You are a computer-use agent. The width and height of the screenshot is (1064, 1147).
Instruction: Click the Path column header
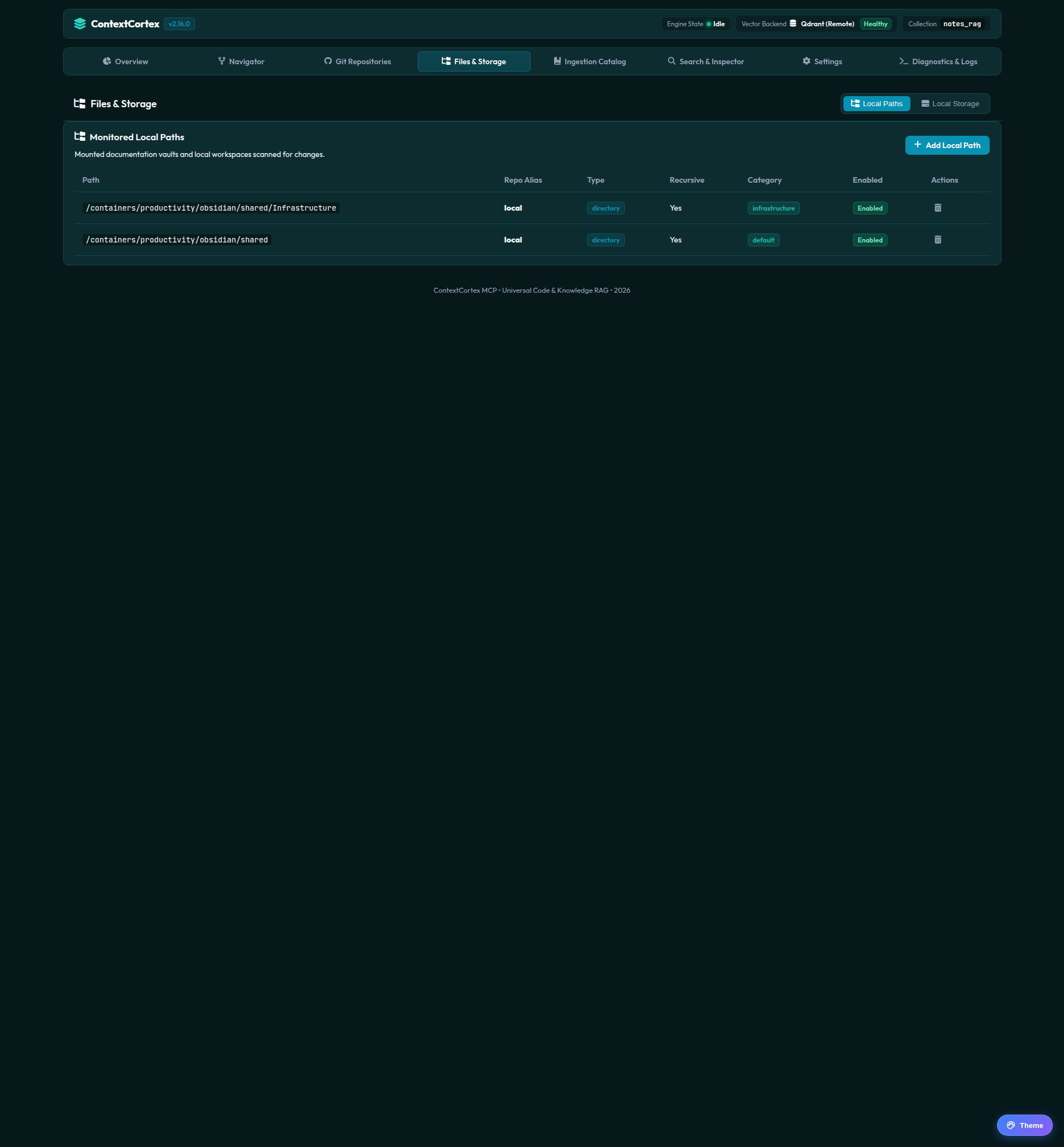tap(91, 180)
